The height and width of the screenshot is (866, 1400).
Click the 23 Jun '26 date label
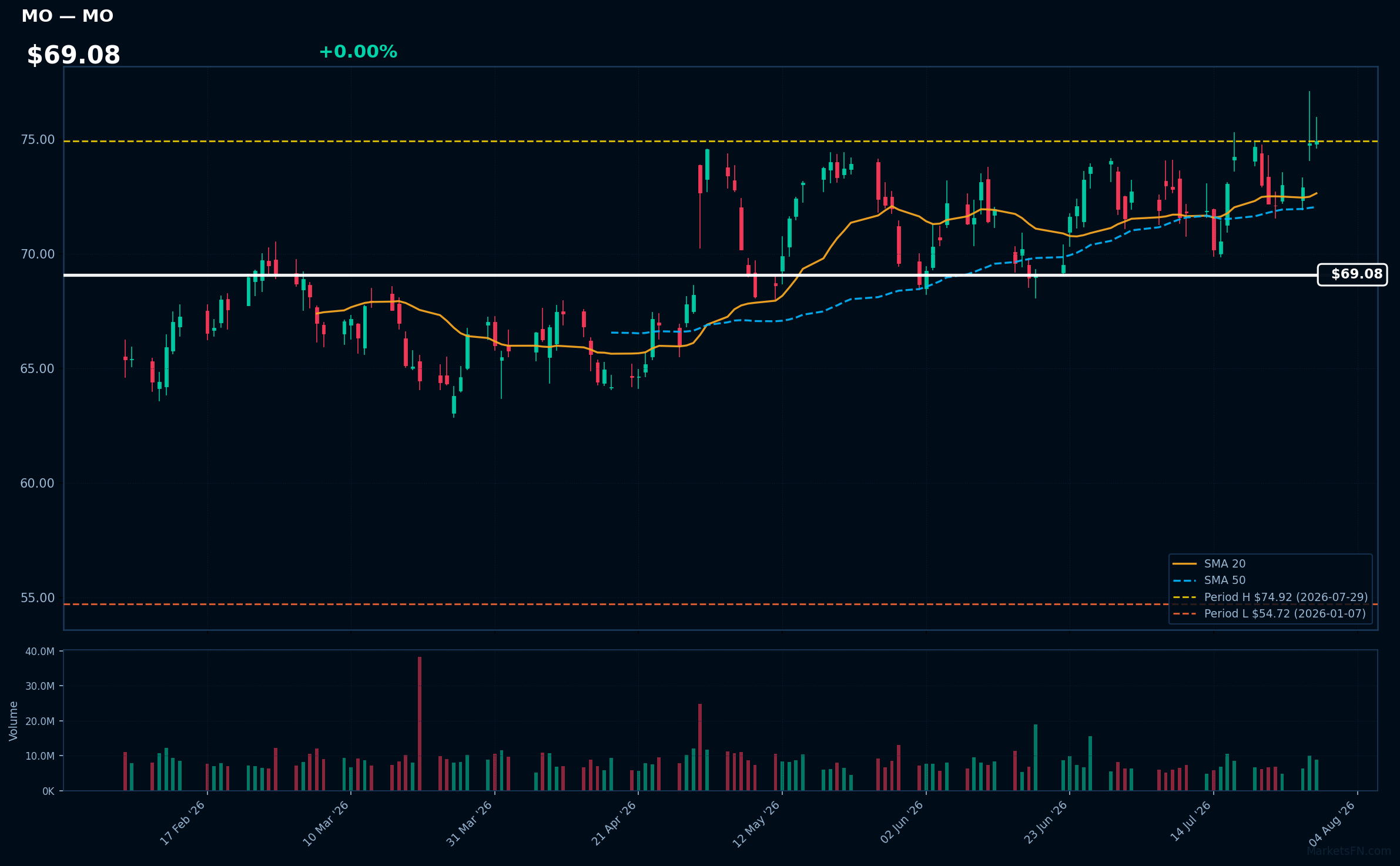pyautogui.click(x=1045, y=823)
